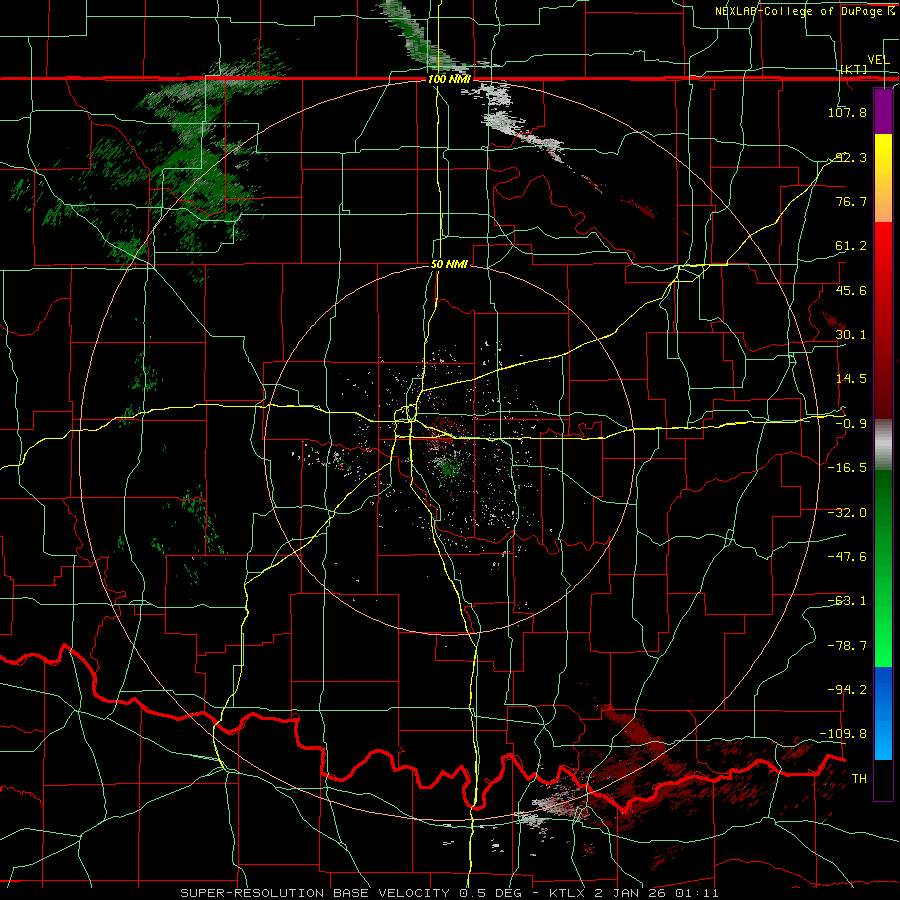Click the -94.2 scale value

tap(847, 689)
